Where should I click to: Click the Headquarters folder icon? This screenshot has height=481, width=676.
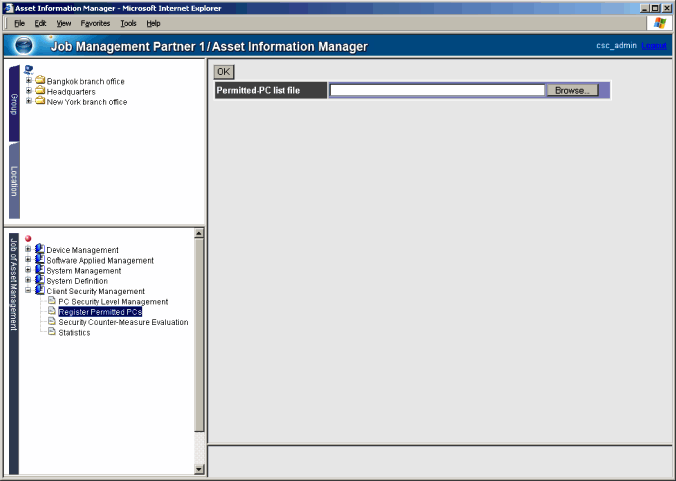tap(40, 91)
